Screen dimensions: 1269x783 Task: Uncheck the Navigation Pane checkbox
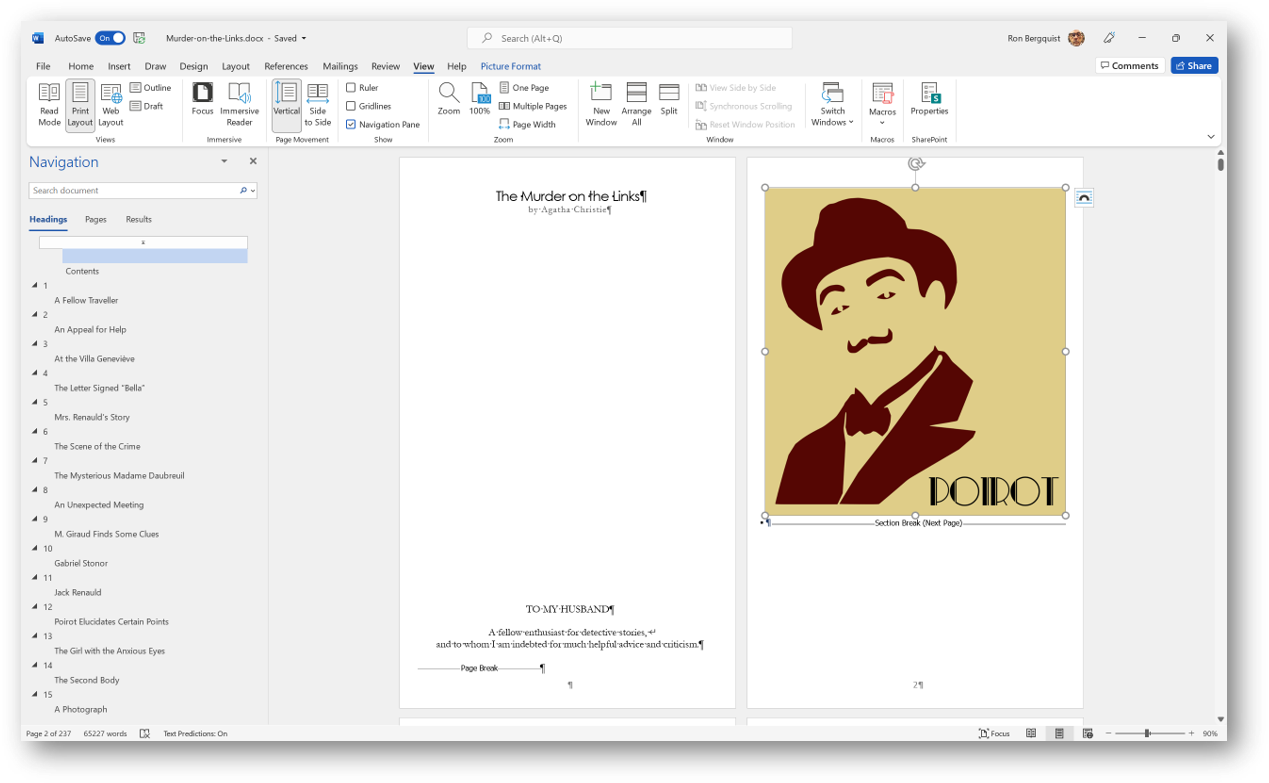pyautogui.click(x=351, y=125)
